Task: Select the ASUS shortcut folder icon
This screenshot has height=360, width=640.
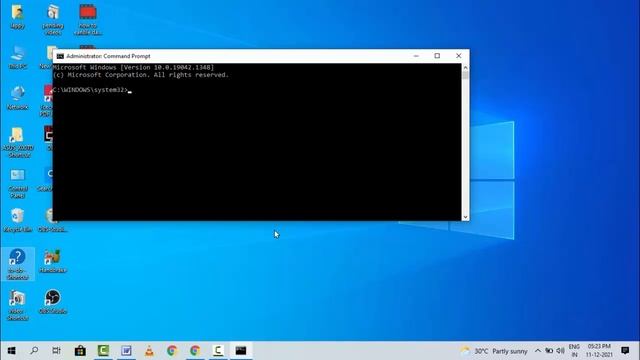Action: [x=18, y=142]
